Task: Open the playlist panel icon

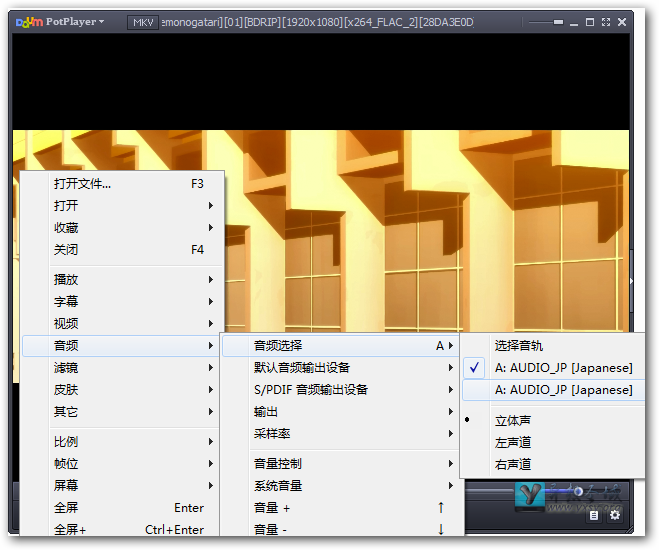Action: coord(595,515)
